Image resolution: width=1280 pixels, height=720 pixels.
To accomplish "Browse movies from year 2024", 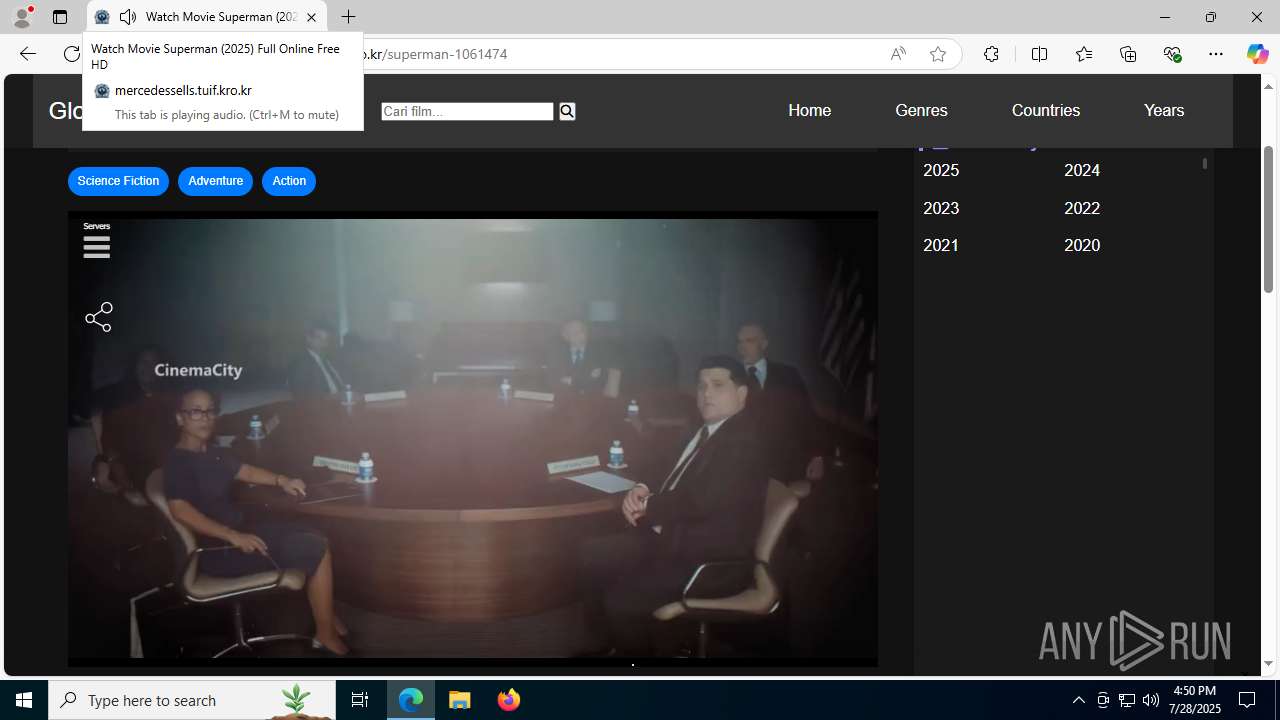I will 1082,171.
